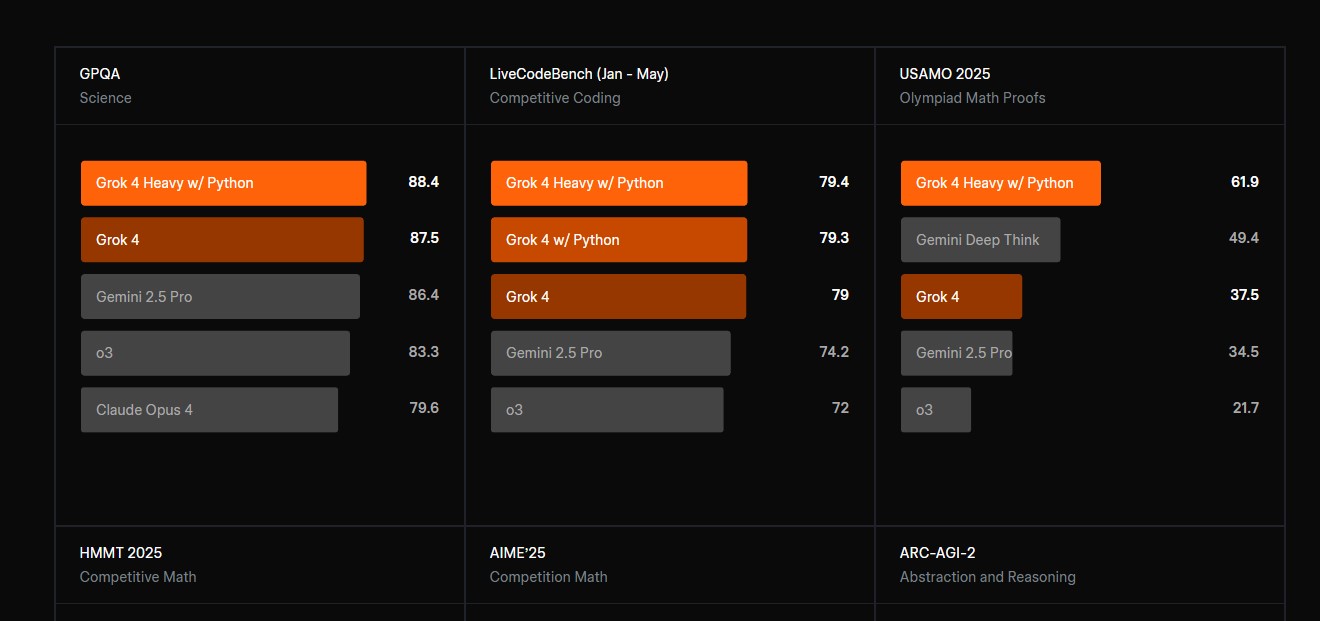
Task: Click the o3 bar in USAMO 2025
Action: tap(936, 410)
